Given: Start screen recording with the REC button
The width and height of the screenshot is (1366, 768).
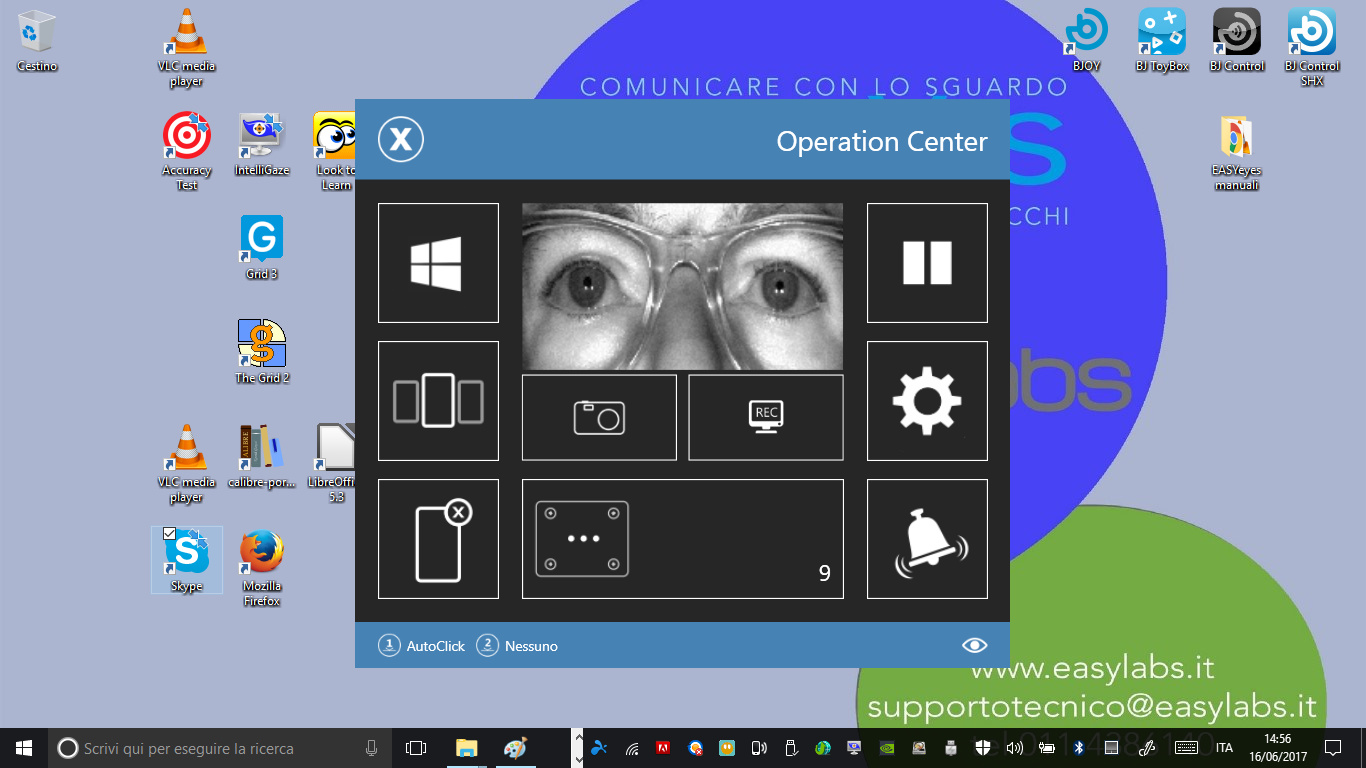Looking at the screenshot, I should pos(766,417).
